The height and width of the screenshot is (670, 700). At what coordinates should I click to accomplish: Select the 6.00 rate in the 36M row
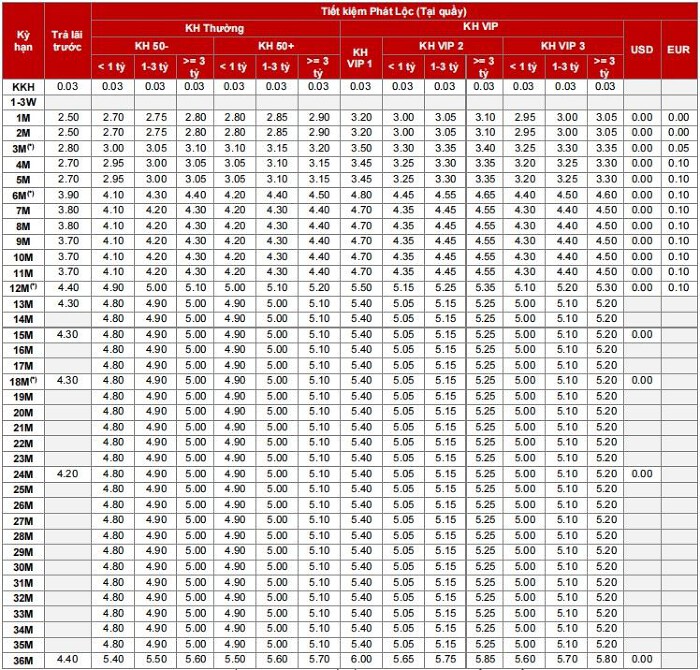pyautogui.click(x=361, y=659)
